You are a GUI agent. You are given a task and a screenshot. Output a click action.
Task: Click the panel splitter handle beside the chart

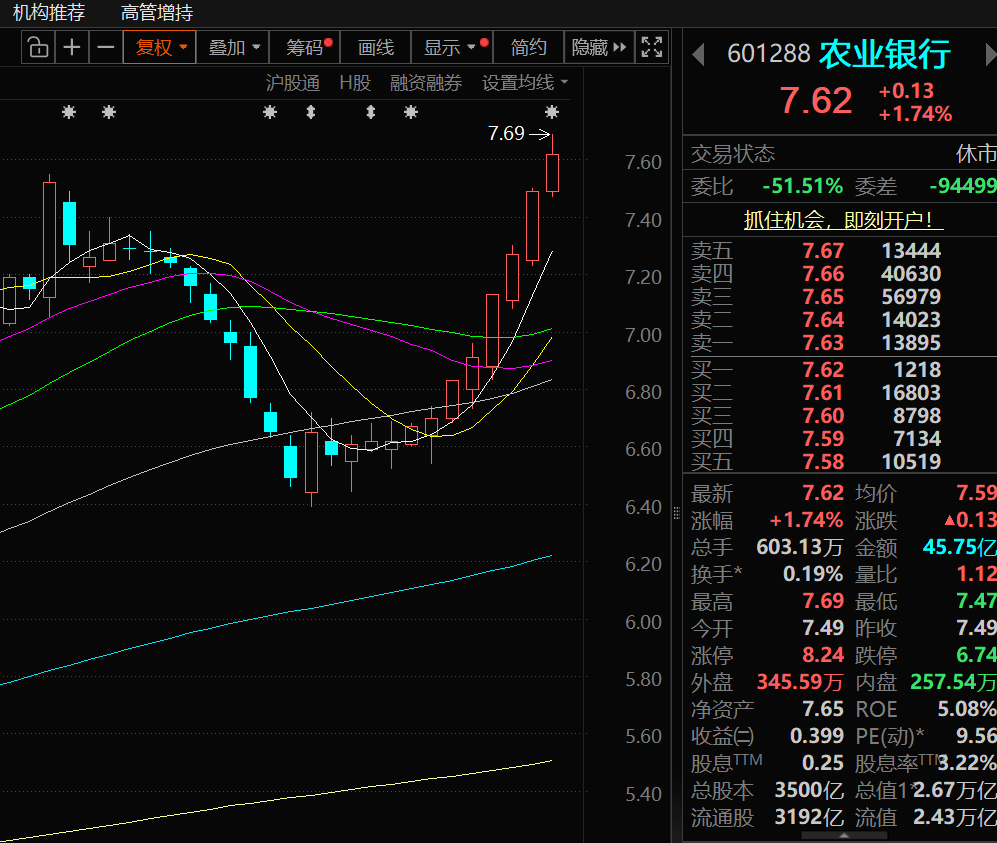point(675,512)
